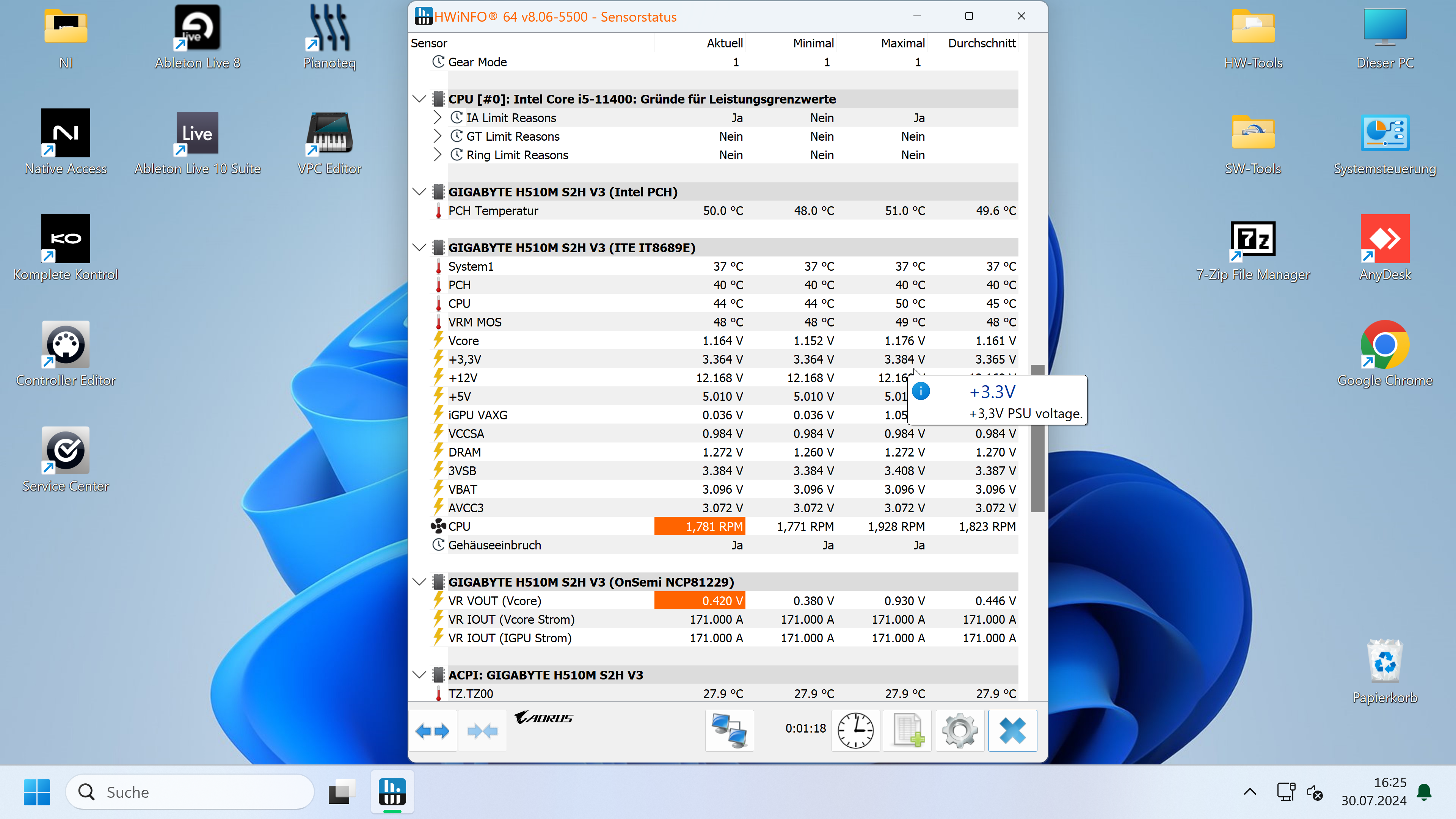Click the expand columns arrows button in HWiNFO

click(432, 730)
